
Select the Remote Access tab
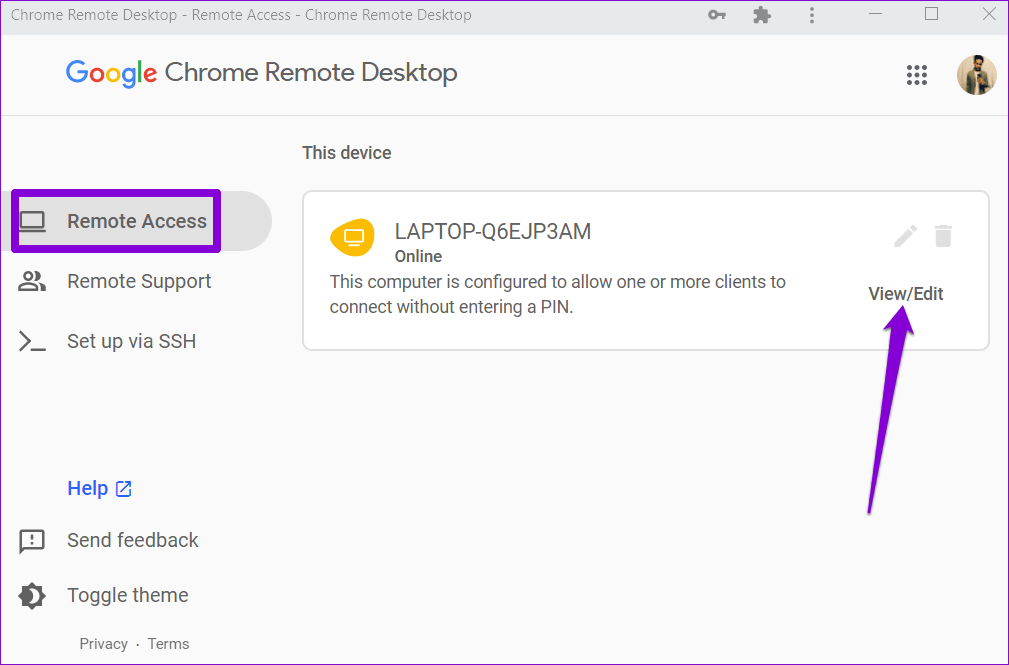click(x=135, y=221)
